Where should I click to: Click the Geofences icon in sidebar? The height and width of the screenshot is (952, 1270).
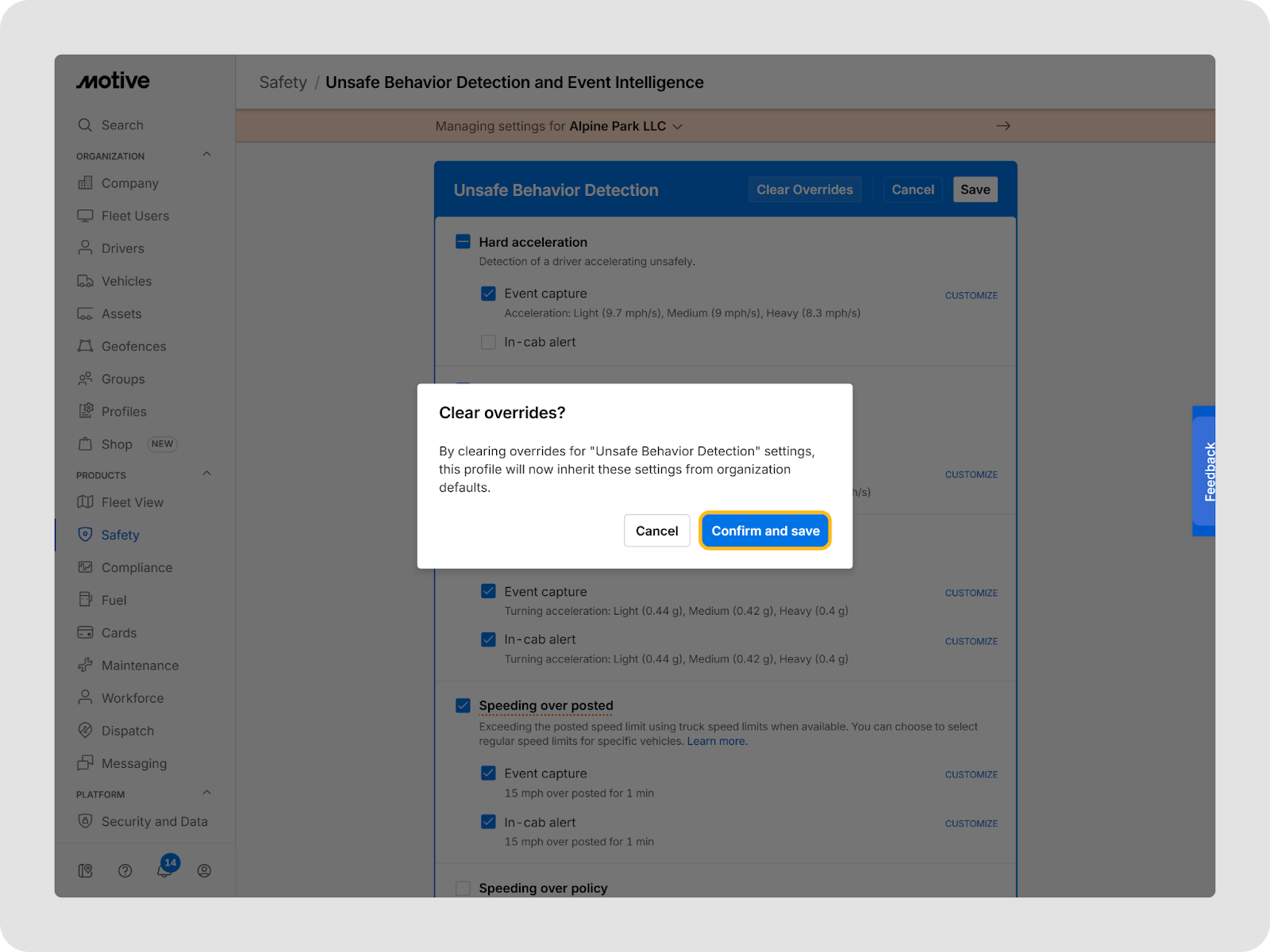(x=85, y=346)
